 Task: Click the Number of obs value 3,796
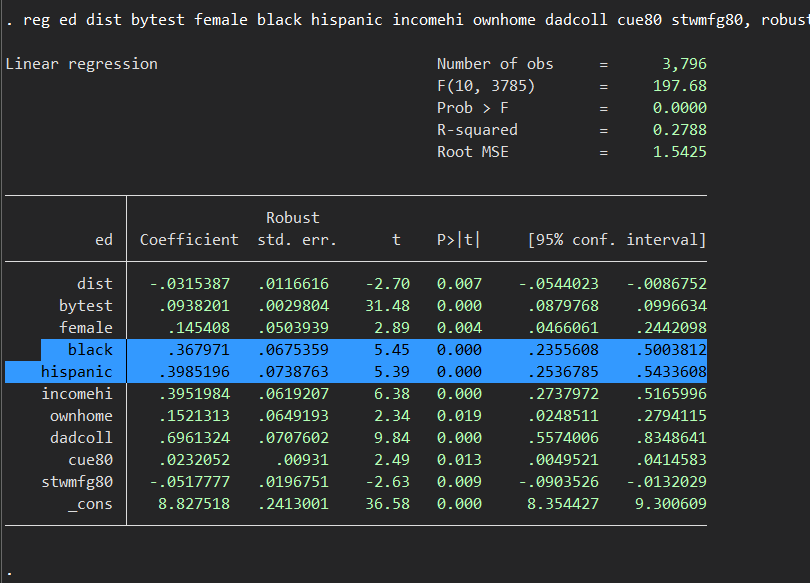point(684,64)
